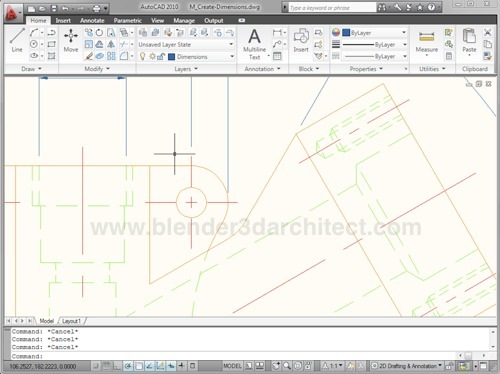500x374 pixels.
Task: Pick the Scale tool in Modify panel
Action: click(x=88, y=44)
